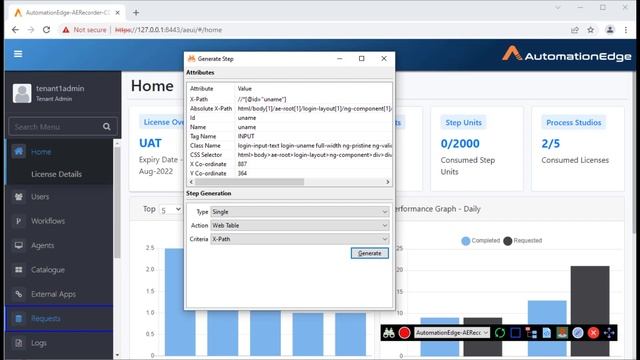This screenshot has width=640, height=360.
Task: Click the Catalogue grid icon in sidebar
Action: 19,270
